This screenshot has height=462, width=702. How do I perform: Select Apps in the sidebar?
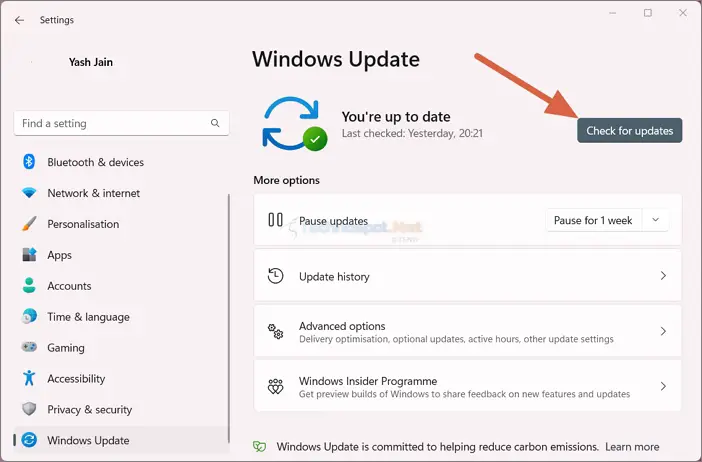pos(121,255)
